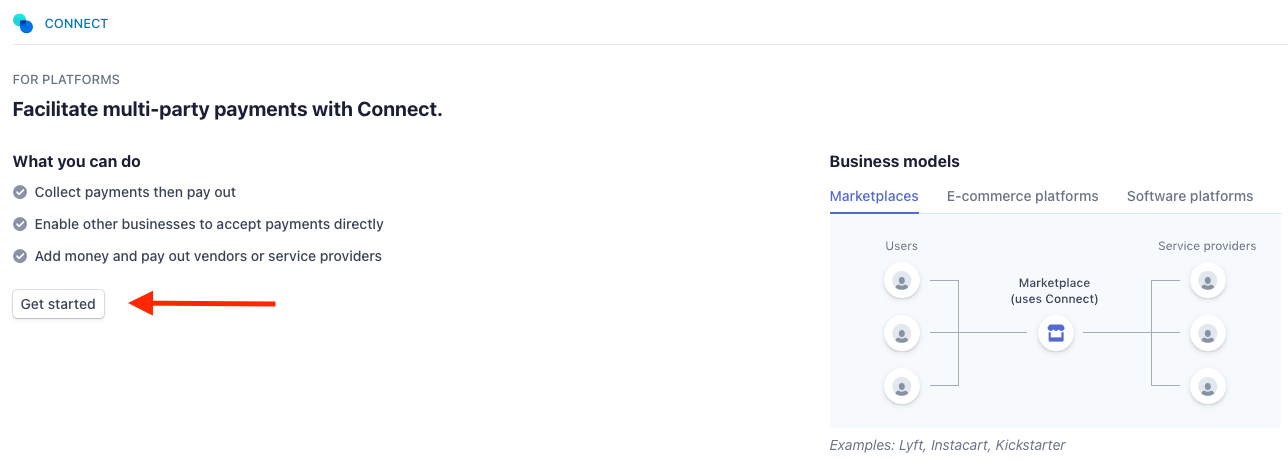Click the middle user avatar under Users
This screenshot has width=1288, height=469.
click(902, 333)
